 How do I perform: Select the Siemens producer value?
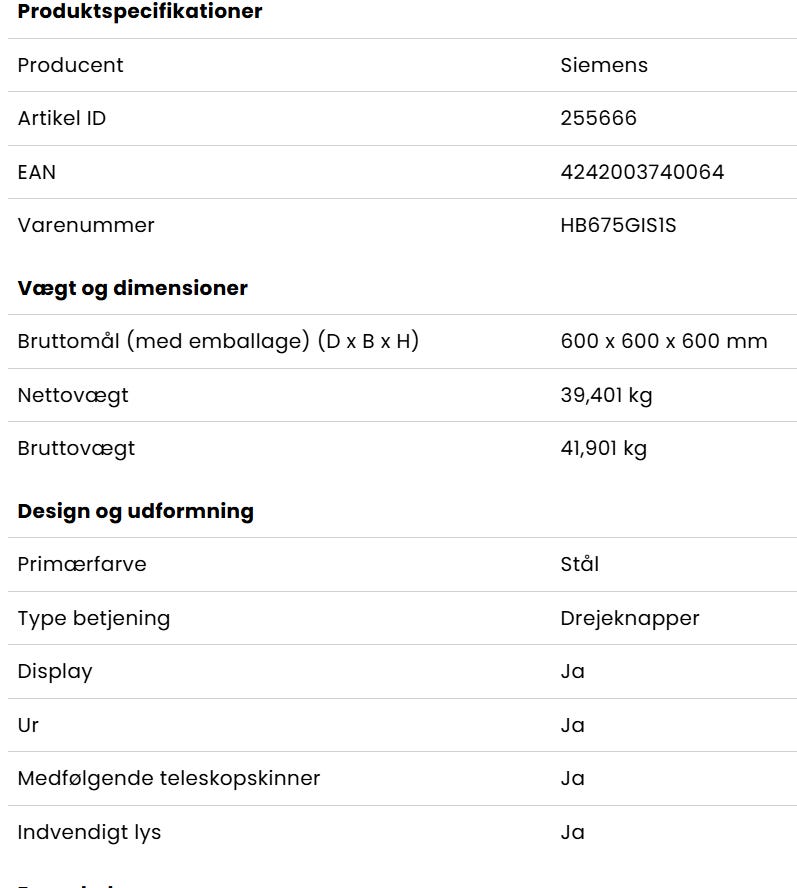click(604, 65)
